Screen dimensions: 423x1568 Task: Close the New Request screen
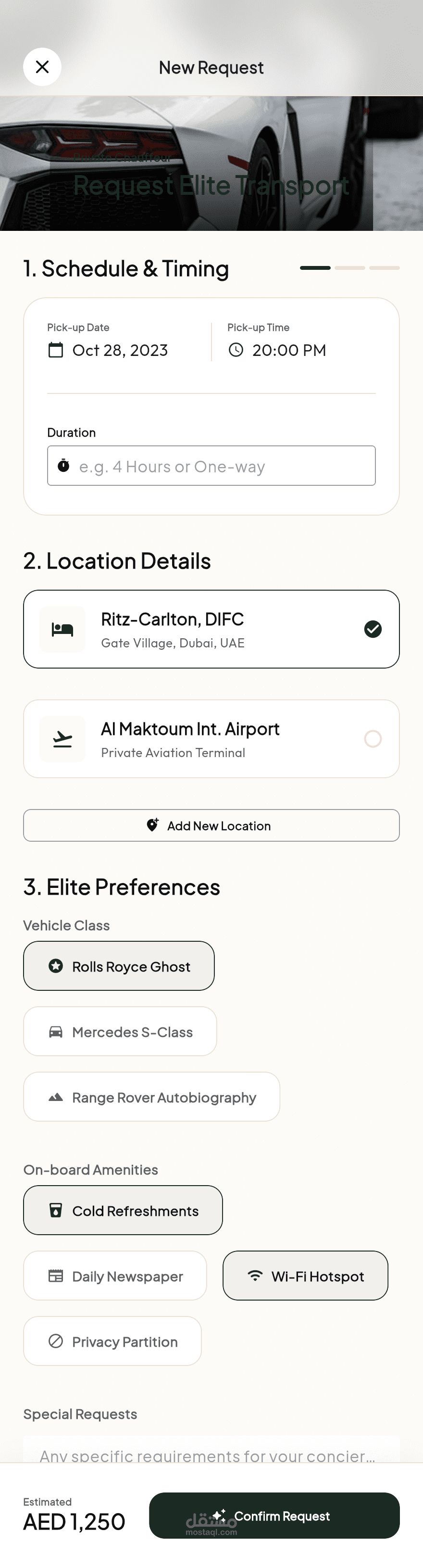(x=42, y=67)
